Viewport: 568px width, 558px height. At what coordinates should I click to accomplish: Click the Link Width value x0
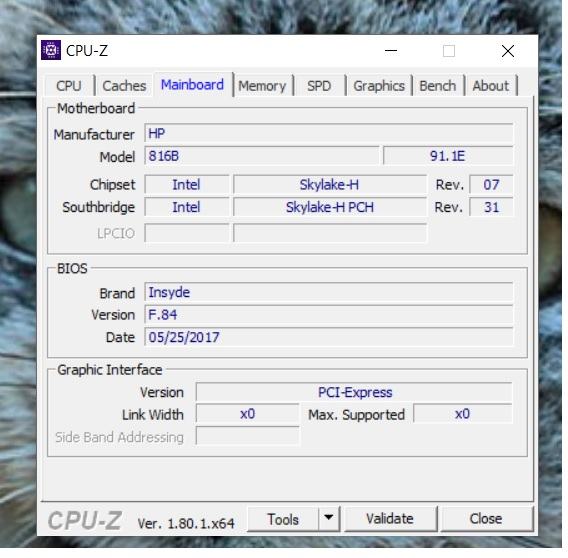pyautogui.click(x=247, y=414)
